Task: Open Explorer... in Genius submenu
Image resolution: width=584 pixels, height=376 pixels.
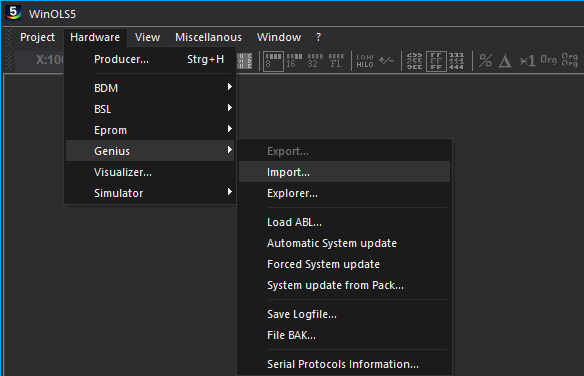Action: 344,193
